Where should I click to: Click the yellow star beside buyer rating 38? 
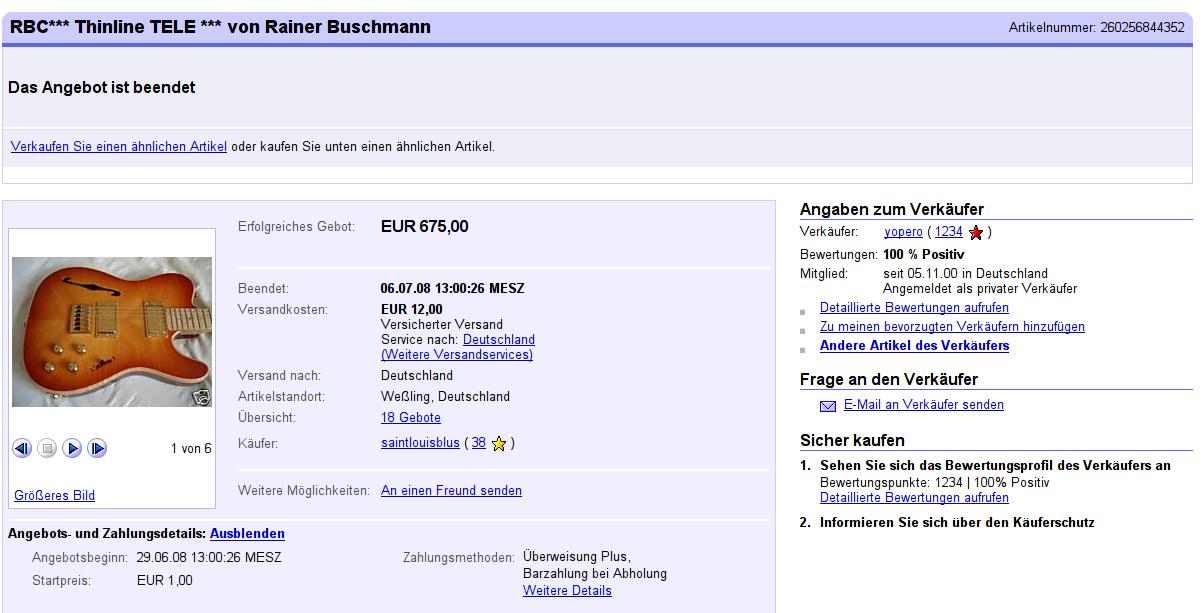(499, 443)
